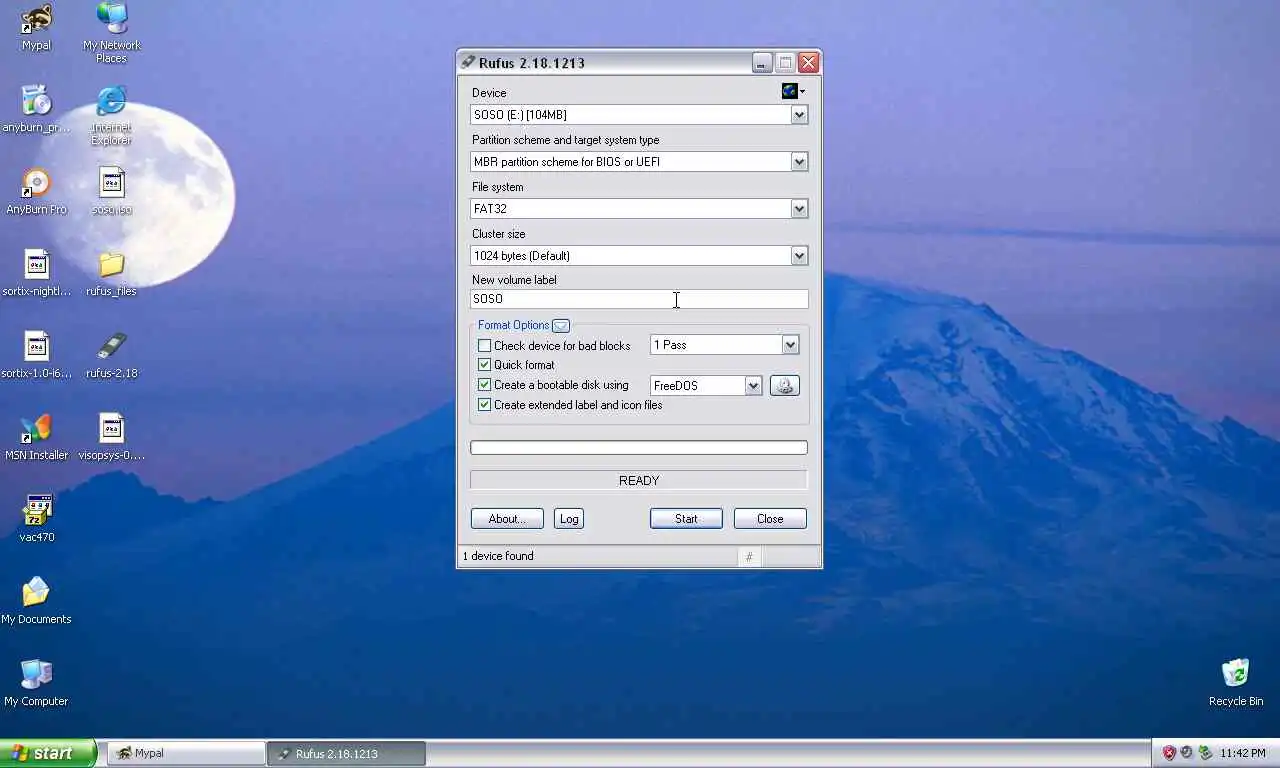
Task: Enable Check device for bad blocks
Action: [484, 346]
